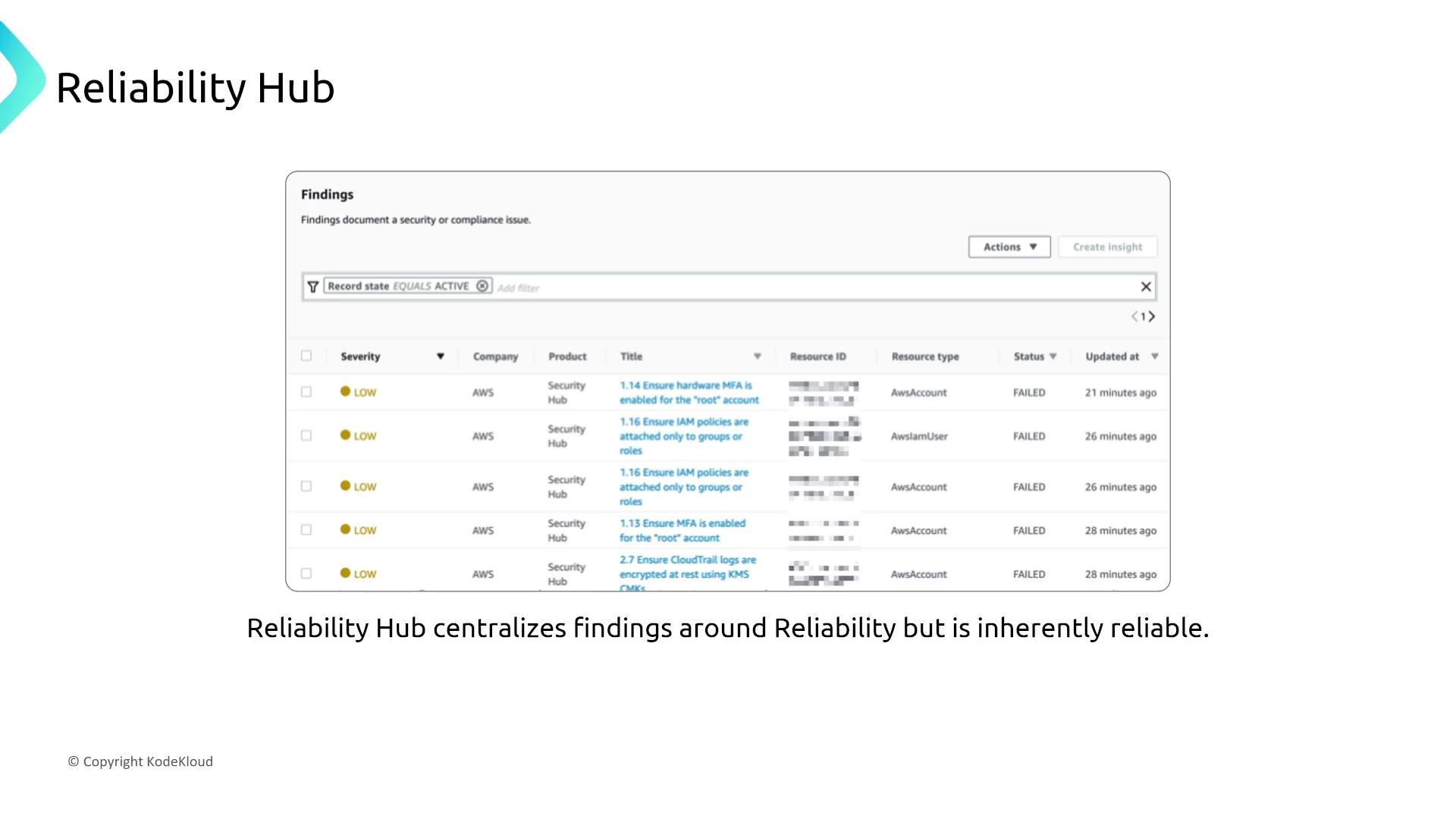Screen dimensions: 1456x819
Task: Remove the Record state filter chip
Action: tap(482, 286)
